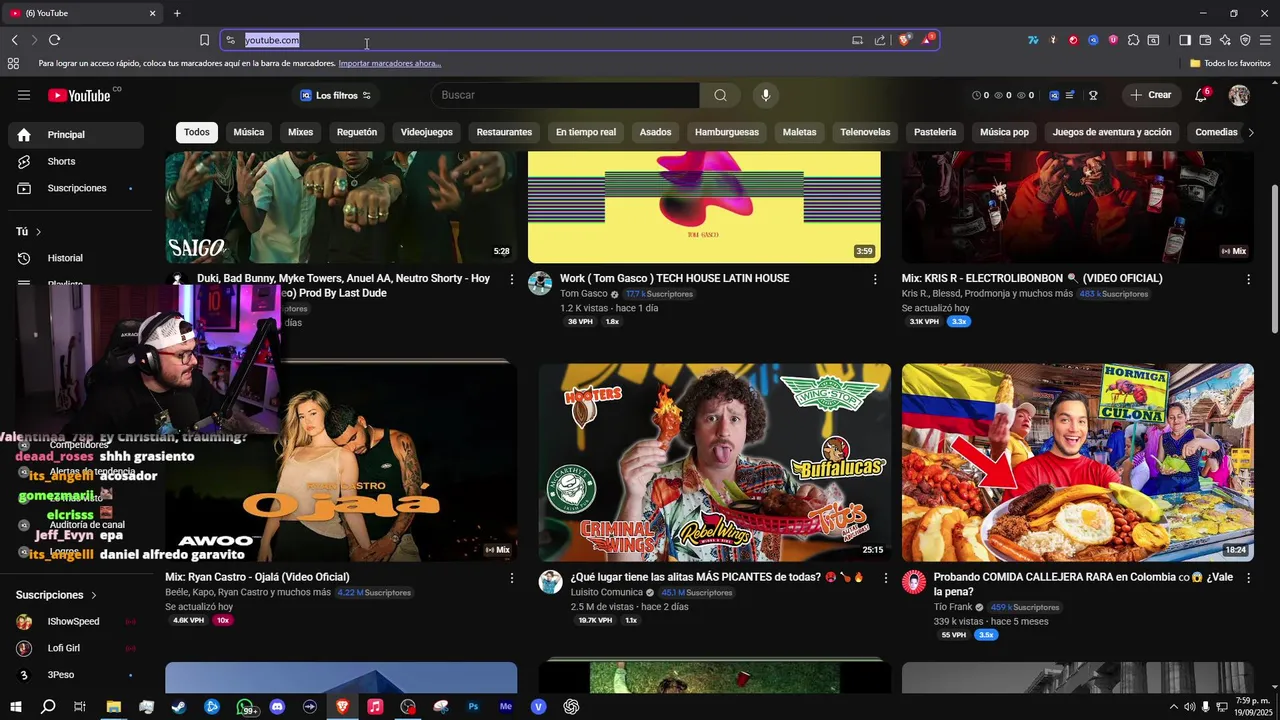Open Historial in the sidebar
The width and height of the screenshot is (1280, 720).
[75, 258]
